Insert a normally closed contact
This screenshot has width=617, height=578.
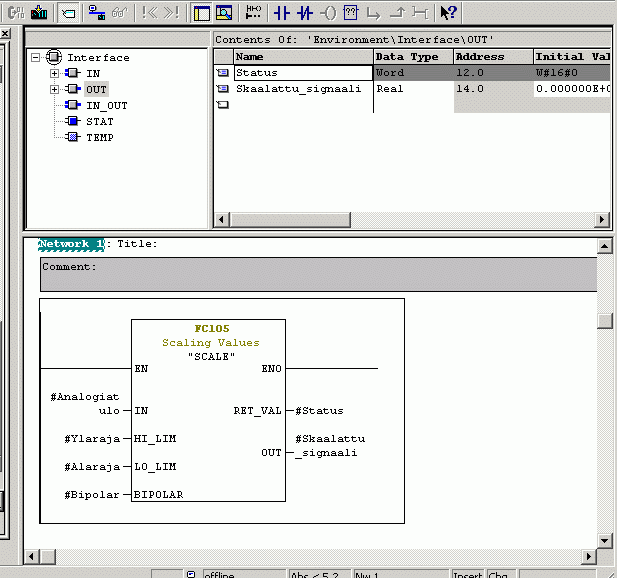tap(305, 13)
